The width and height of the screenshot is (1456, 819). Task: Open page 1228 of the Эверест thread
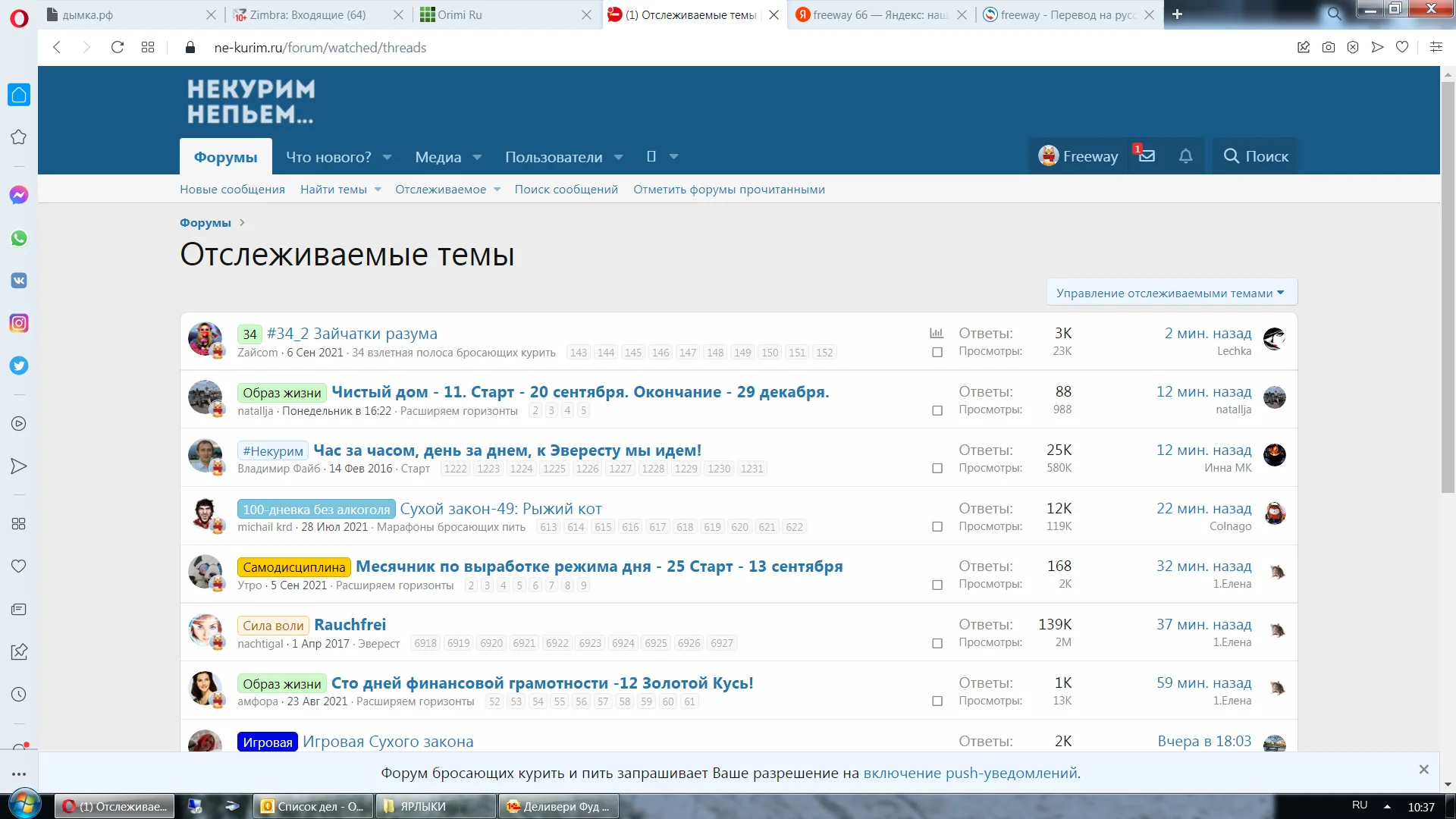[653, 469]
